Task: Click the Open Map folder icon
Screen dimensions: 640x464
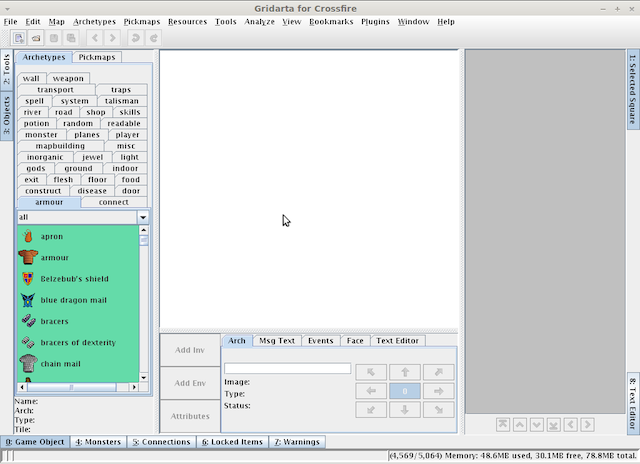Action: point(36,38)
